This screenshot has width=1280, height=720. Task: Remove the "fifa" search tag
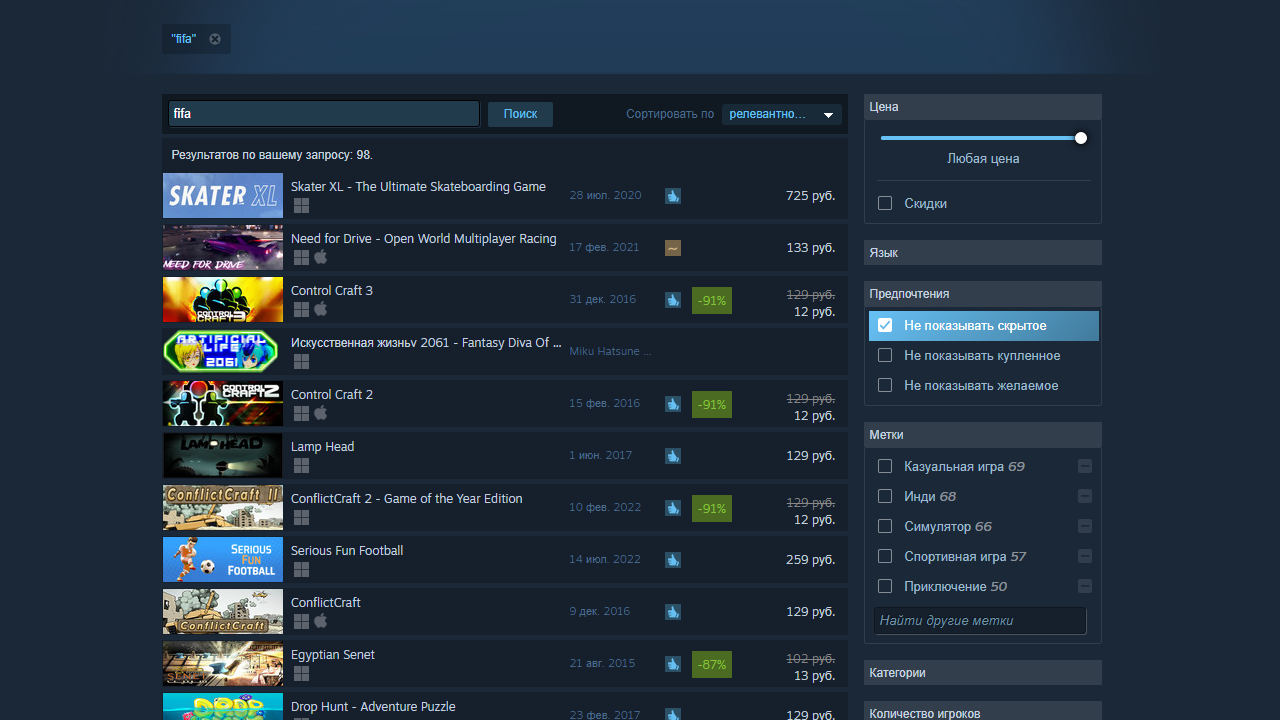point(215,39)
